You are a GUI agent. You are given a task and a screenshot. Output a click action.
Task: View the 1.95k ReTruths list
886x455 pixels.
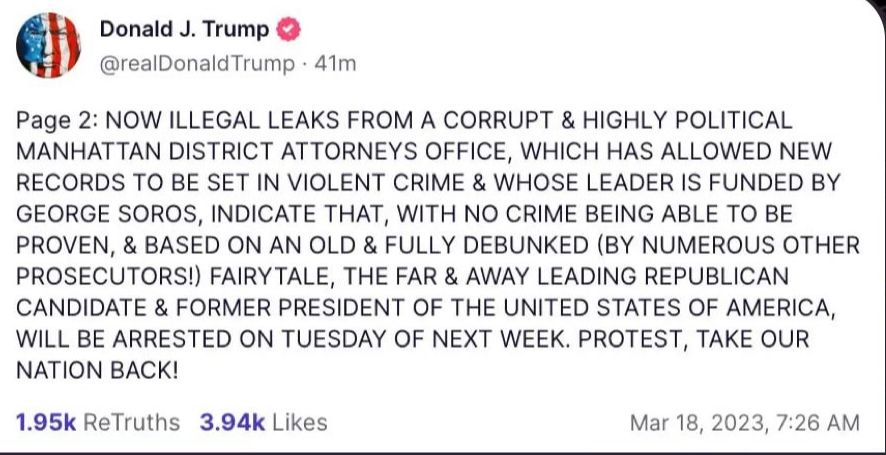tap(98, 422)
